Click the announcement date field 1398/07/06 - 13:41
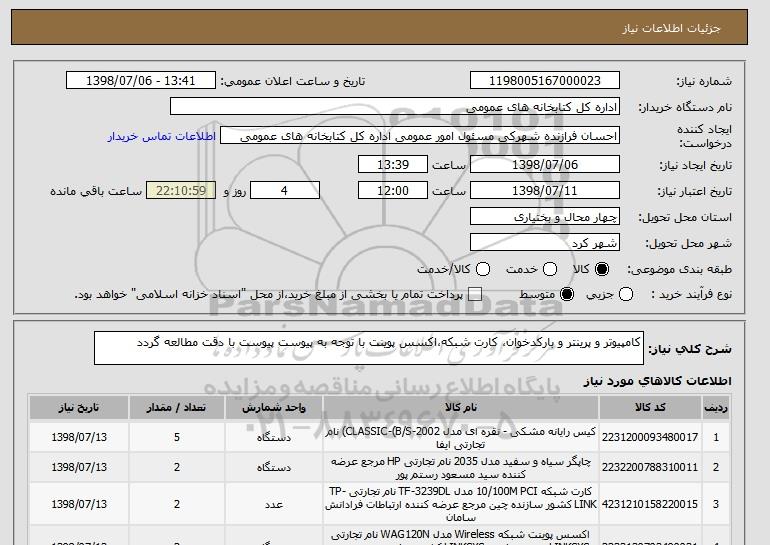Image resolution: width=770 pixels, height=545 pixels. pos(141,81)
